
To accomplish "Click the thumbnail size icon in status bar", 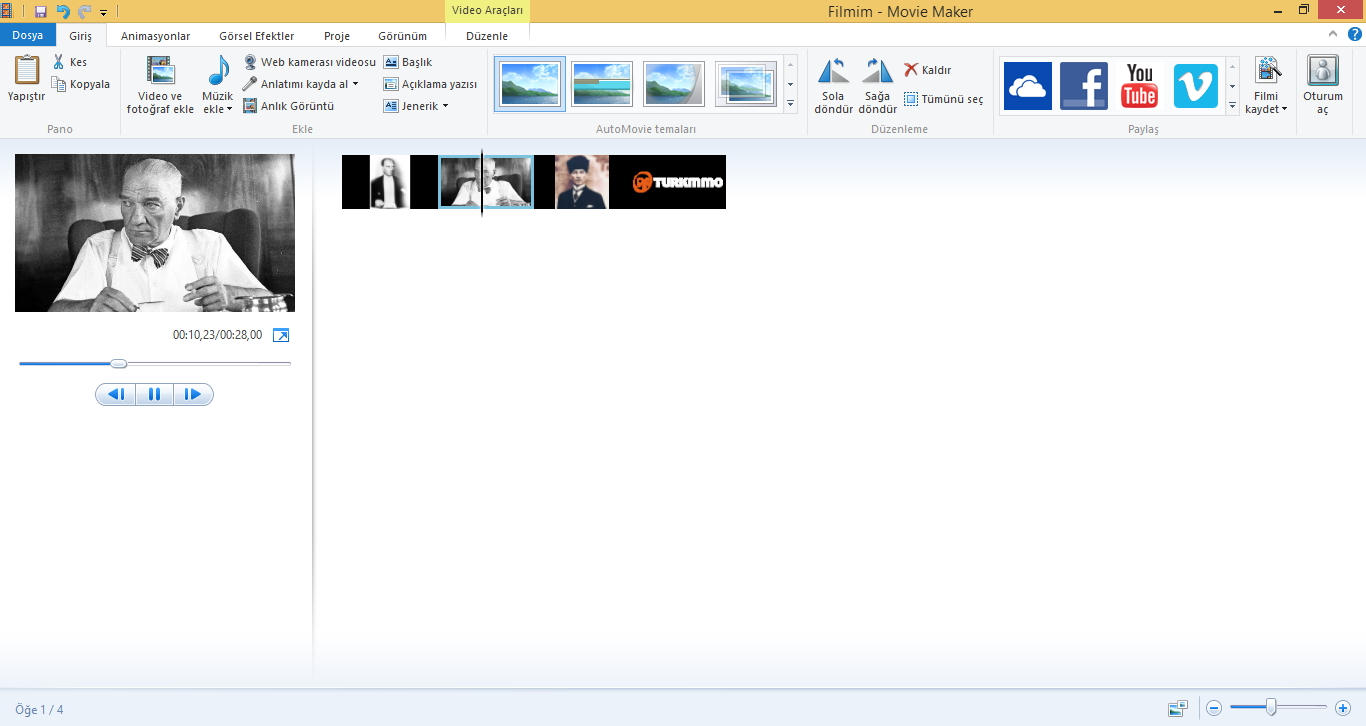I will pyautogui.click(x=1178, y=708).
